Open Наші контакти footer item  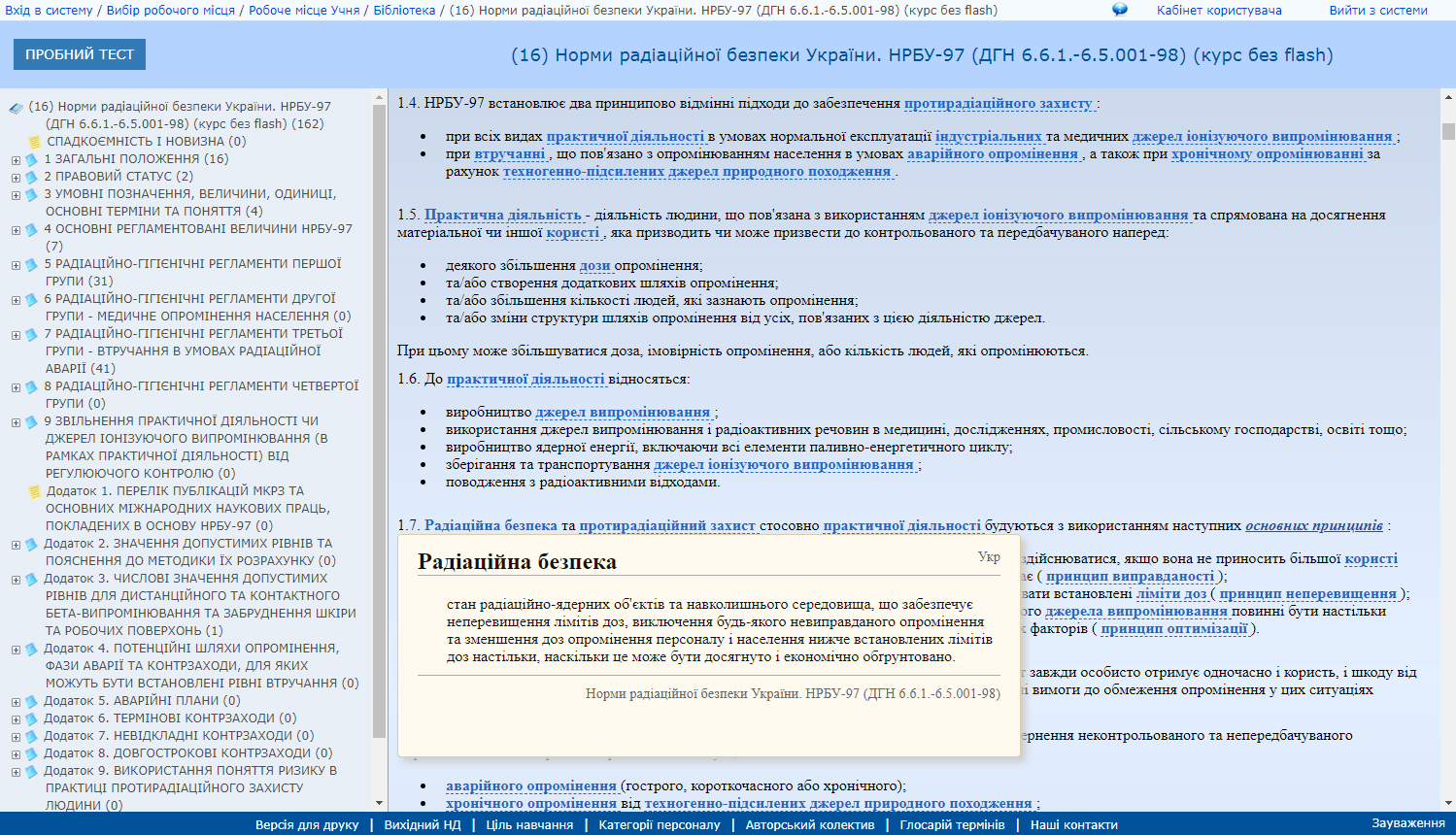1074,824
